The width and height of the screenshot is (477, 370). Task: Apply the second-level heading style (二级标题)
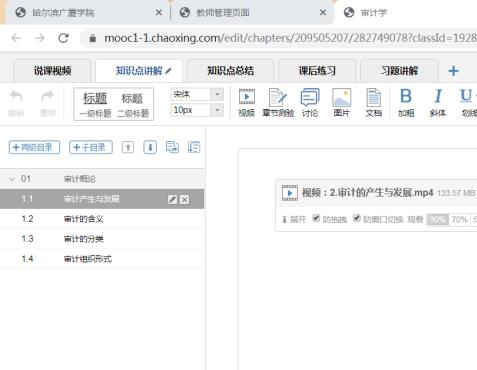[x=133, y=104]
